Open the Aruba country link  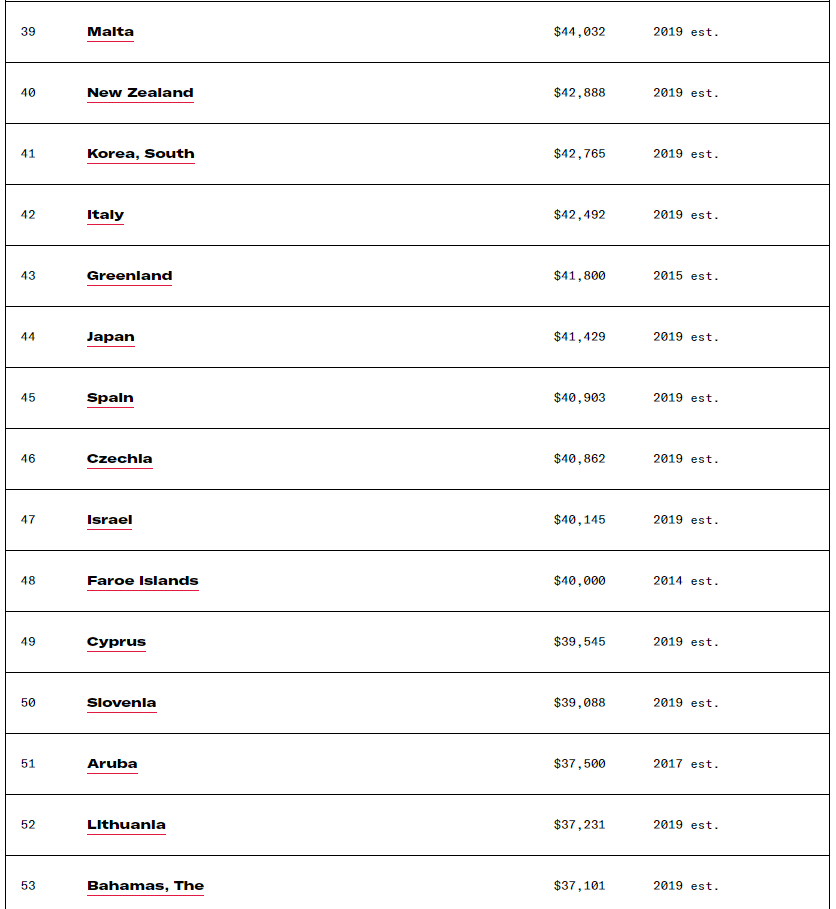[x=112, y=764]
